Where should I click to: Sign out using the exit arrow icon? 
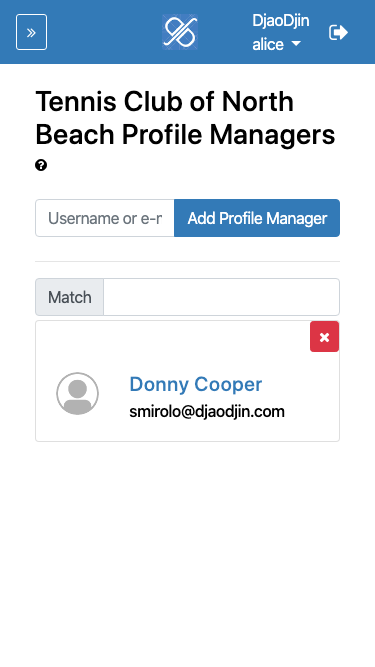tap(338, 32)
